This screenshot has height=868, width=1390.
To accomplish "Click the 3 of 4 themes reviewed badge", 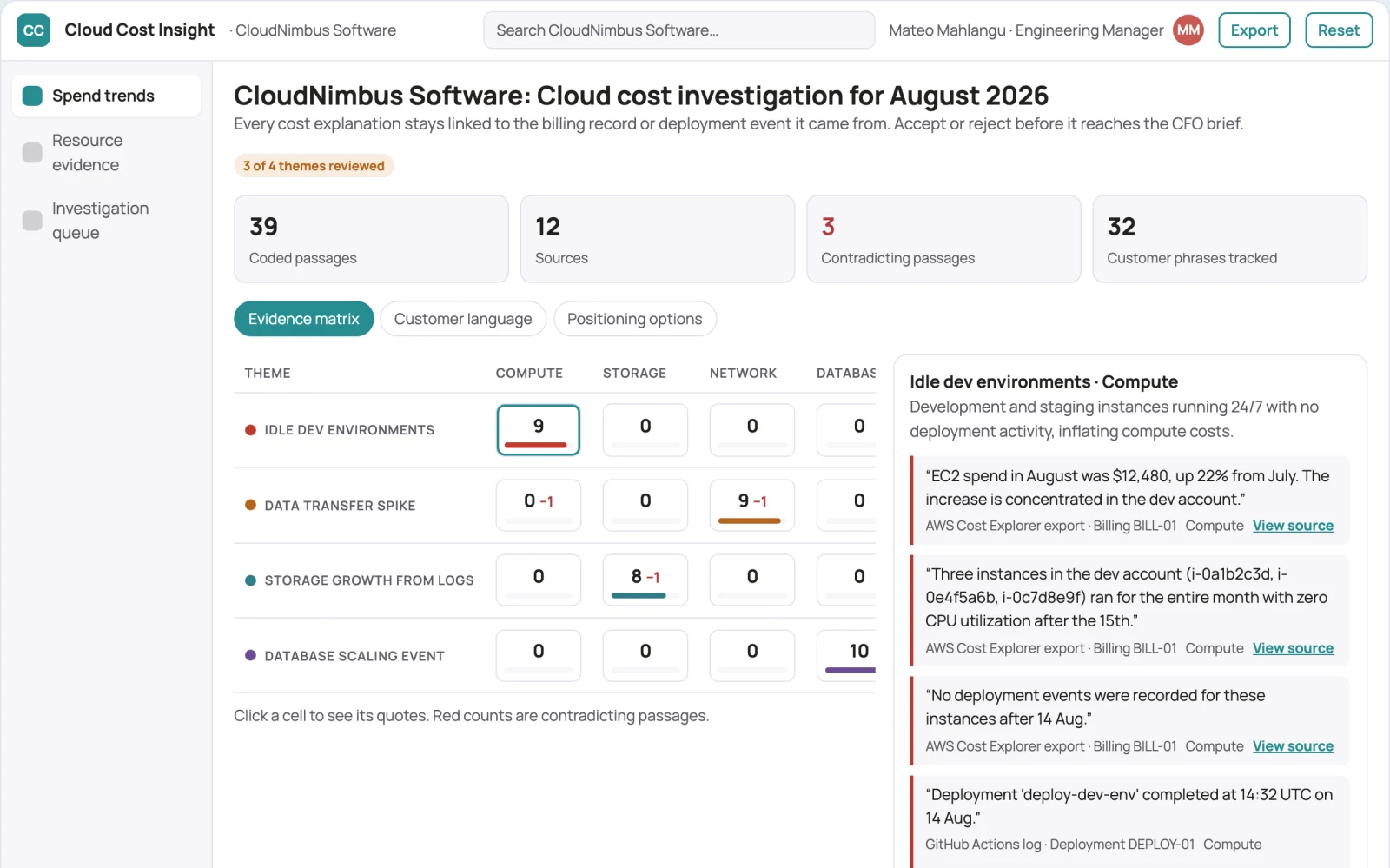I will click(314, 166).
